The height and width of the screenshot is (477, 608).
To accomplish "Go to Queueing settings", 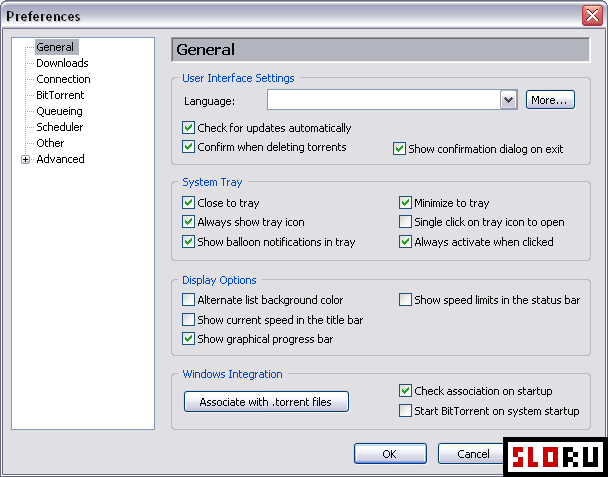I will tap(59, 111).
